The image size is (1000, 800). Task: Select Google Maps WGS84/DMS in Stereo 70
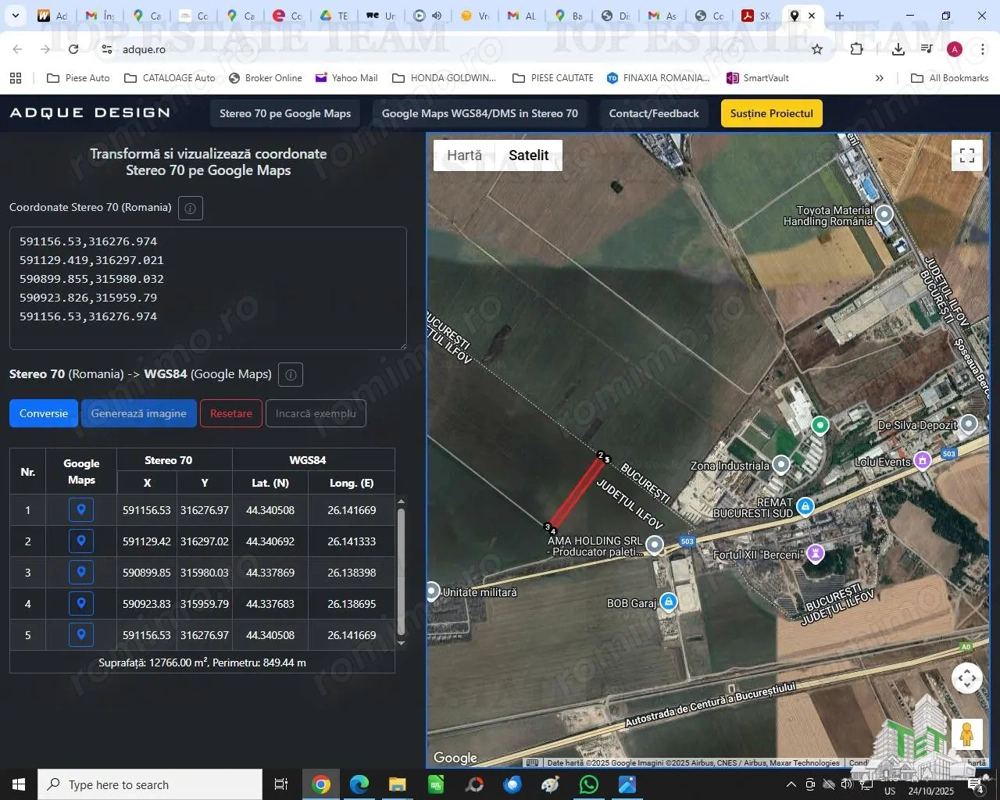(x=480, y=113)
